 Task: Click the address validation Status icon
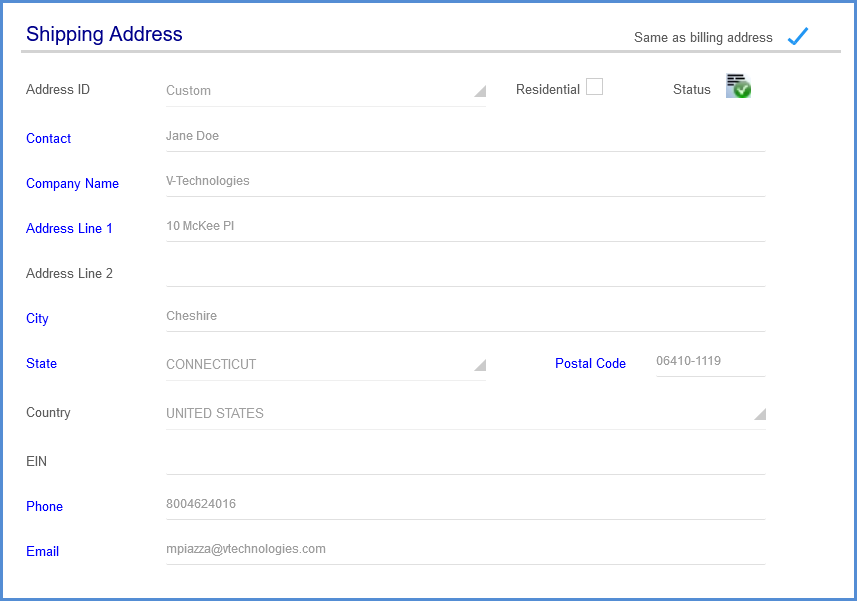pyautogui.click(x=738, y=86)
